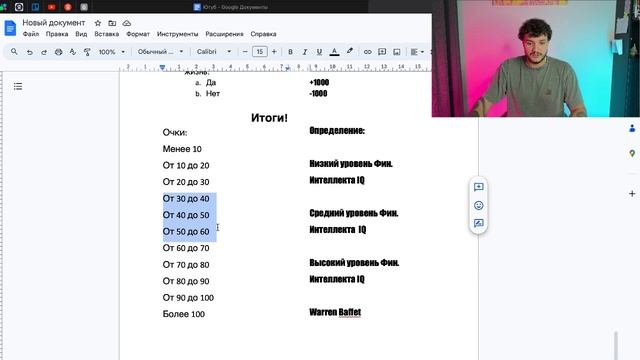Click the insert image icon
The width and height of the screenshot is (640, 360).
pos(397,52)
